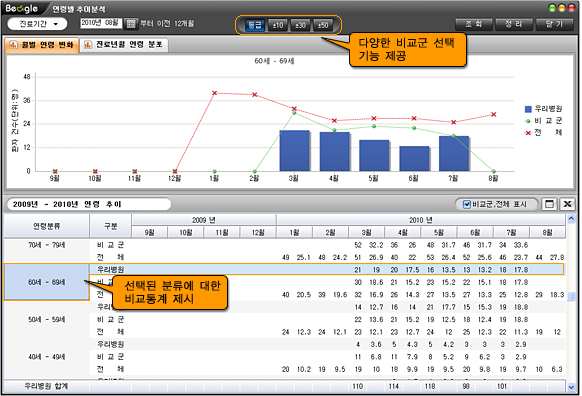
Task: Click chart icon on 진료년월 연령 분포 tab
Action: click(x=88, y=45)
